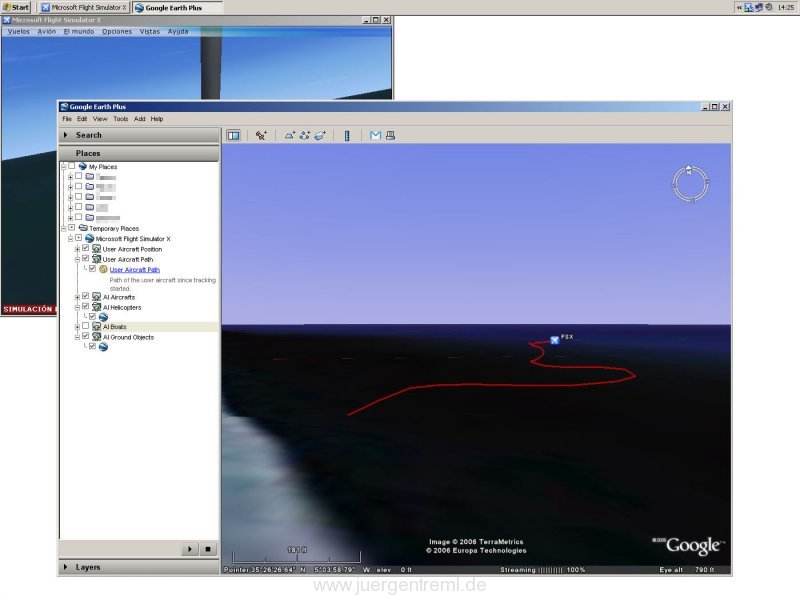The height and width of the screenshot is (600, 800).
Task: Open Opciones menu in Flight Simulator window
Action: (117, 32)
